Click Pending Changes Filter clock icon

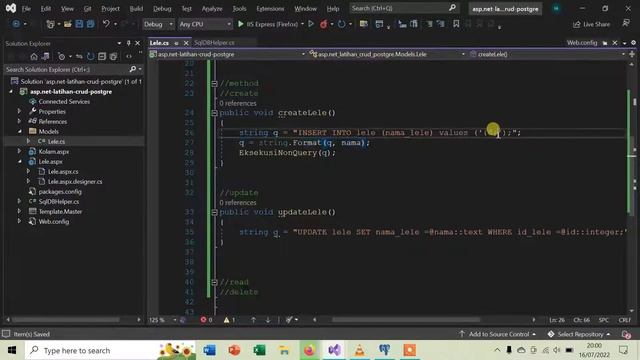pos(61,56)
